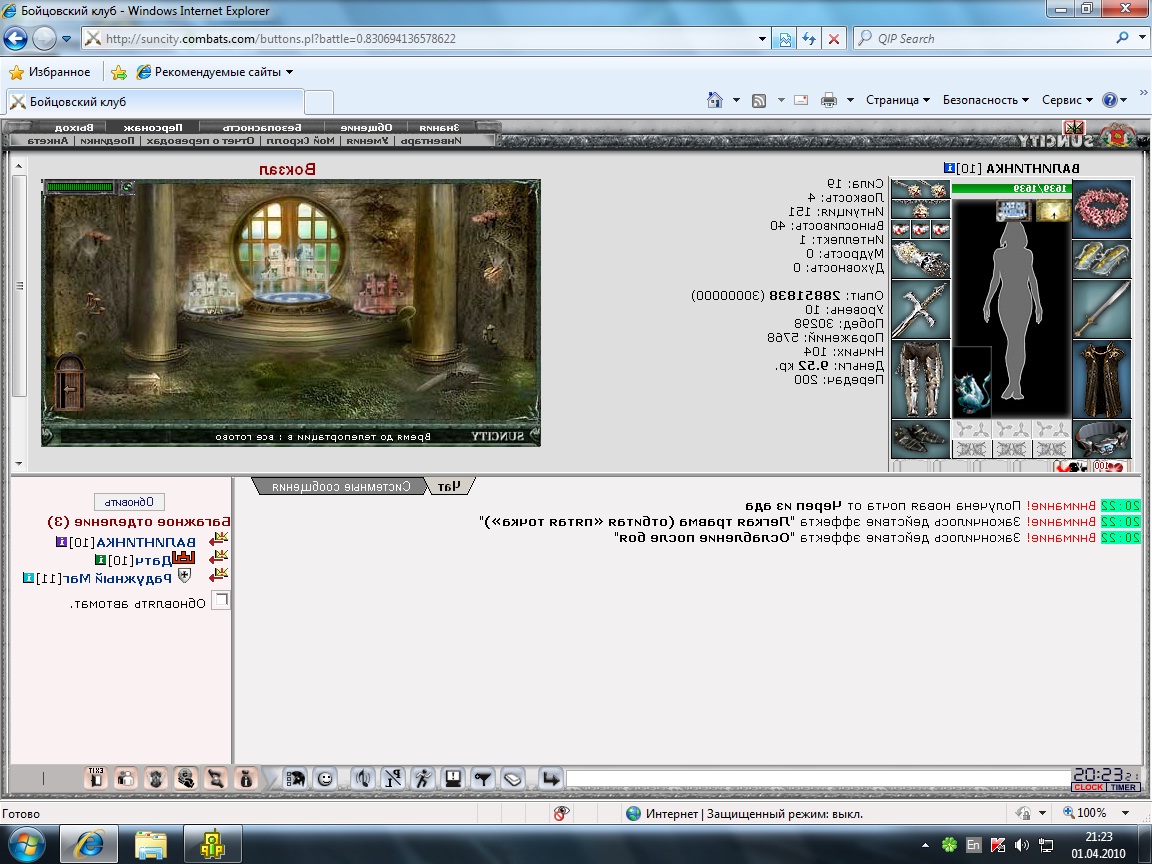Open info icon beside Дати
The width and height of the screenshot is (1152, 864).
pos(101,560)
